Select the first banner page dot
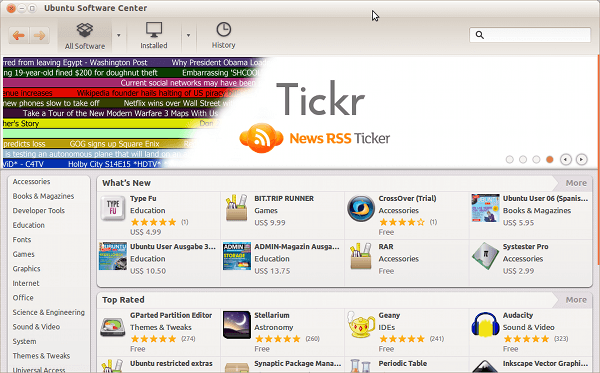600x373 pixels. [509, 160]
